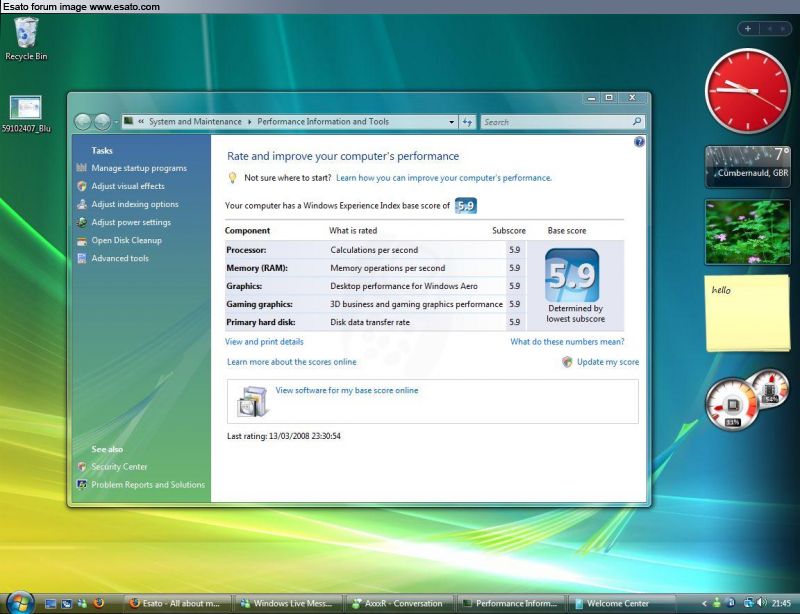Switch to AxxxR Conversation taskbar button
This screenshot has width=800, height=614.
(x=401, y=603)
